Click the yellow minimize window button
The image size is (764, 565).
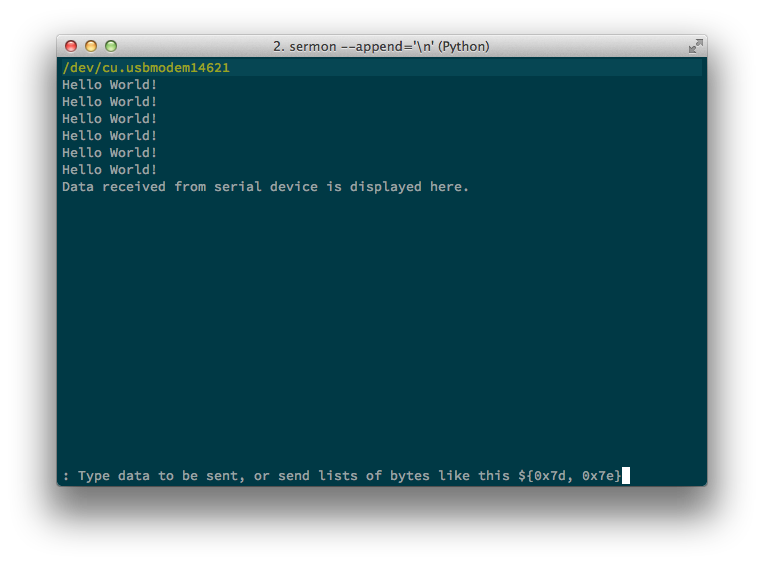click(x=91, y=46)
